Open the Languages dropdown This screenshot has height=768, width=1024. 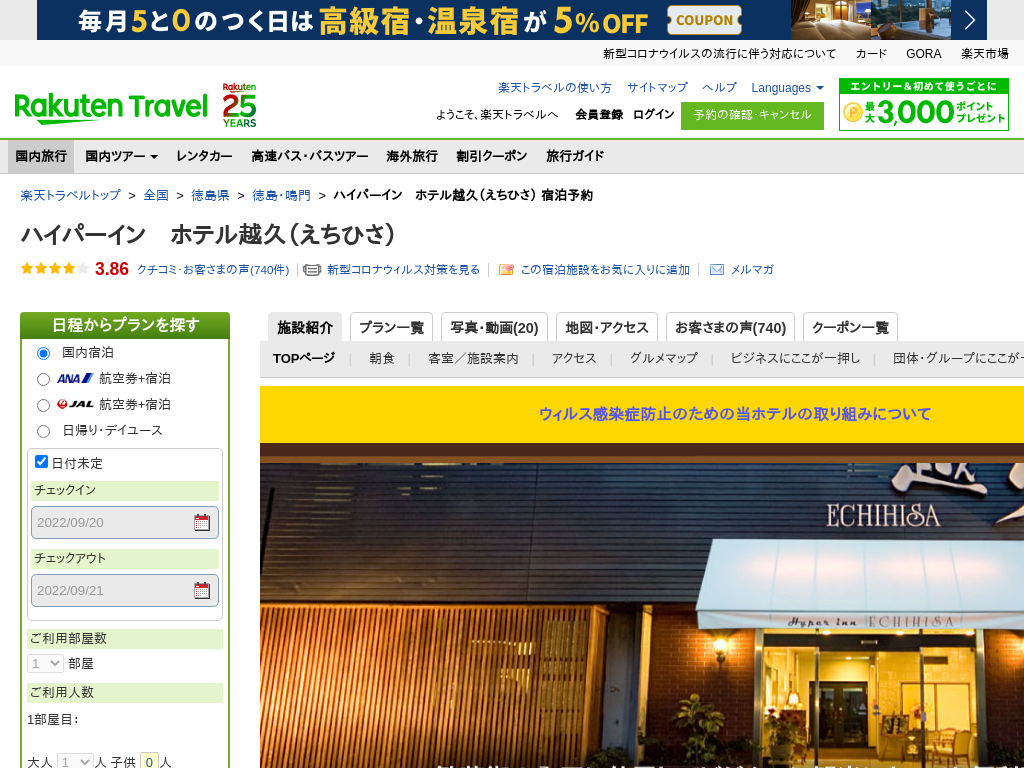787,88
